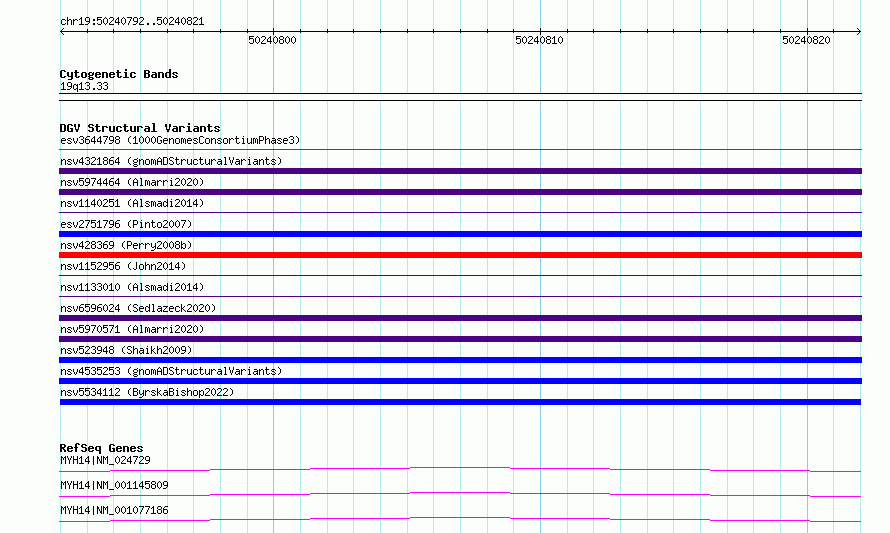Click ruler position label 50240800
890x533 pixels.
pos(272,40)
